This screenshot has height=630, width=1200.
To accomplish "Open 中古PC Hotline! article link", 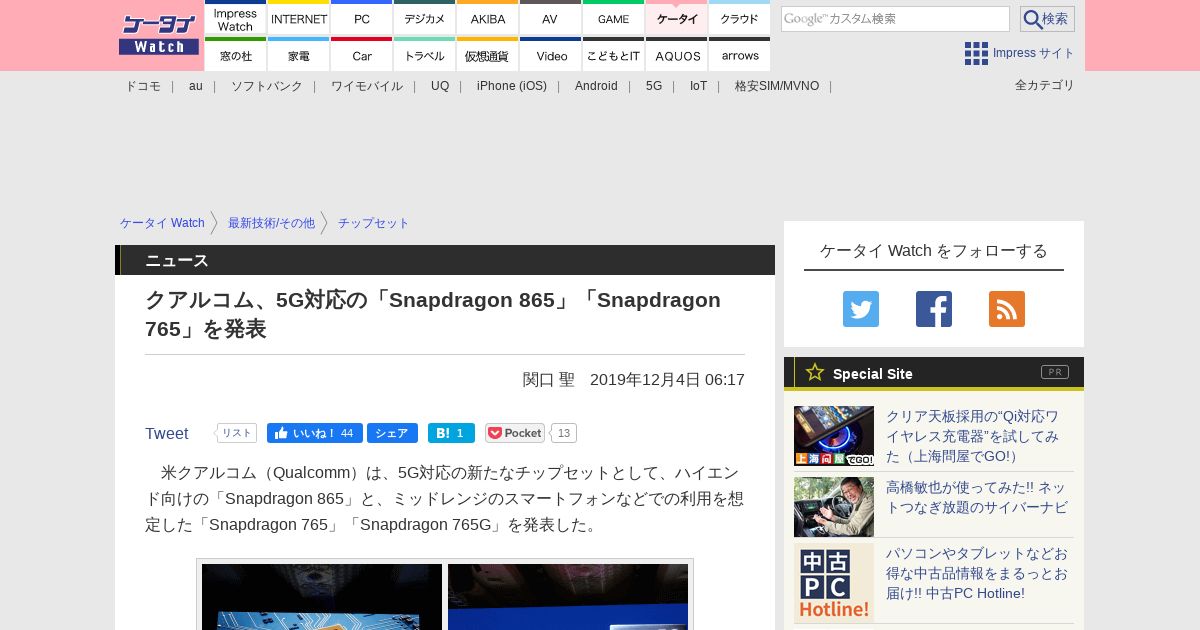I will (976, 573).
